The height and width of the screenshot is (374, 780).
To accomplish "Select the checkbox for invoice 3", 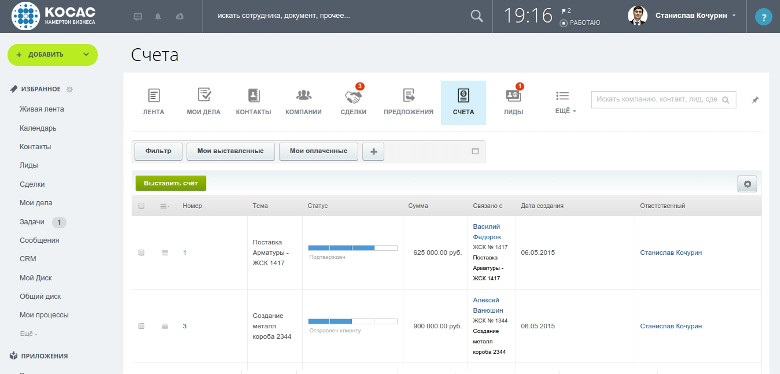I will (x=141, y=326).
